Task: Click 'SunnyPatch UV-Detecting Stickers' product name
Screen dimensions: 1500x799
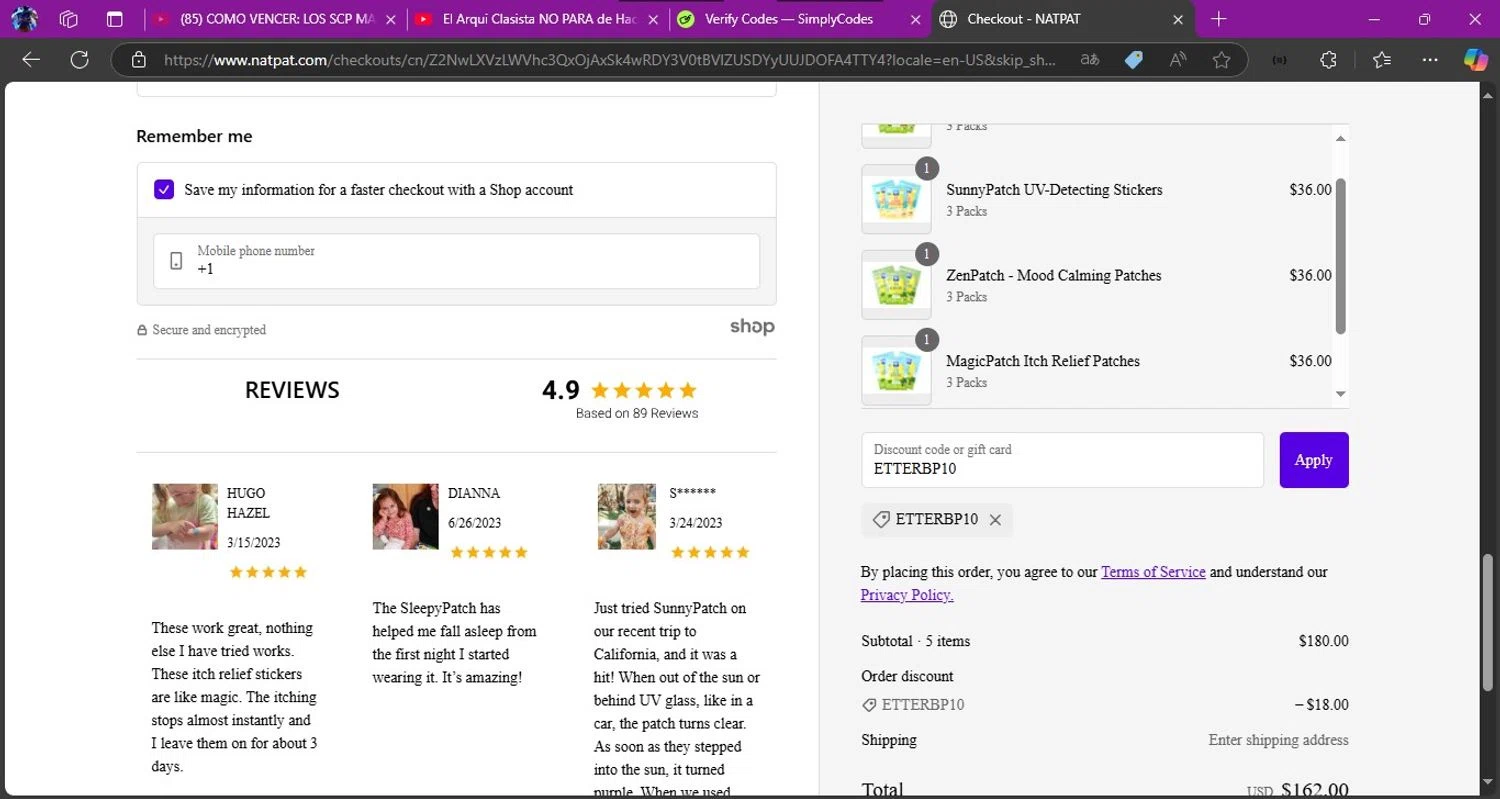Action: click(1054, 190)
